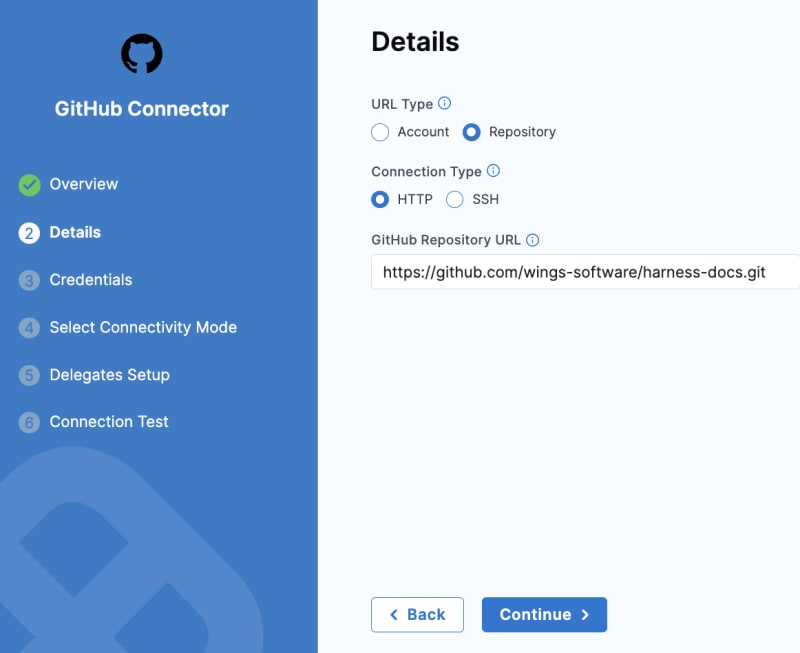
Task: Go to the Delegates Setup step
Action: click(x=110, y=375)
